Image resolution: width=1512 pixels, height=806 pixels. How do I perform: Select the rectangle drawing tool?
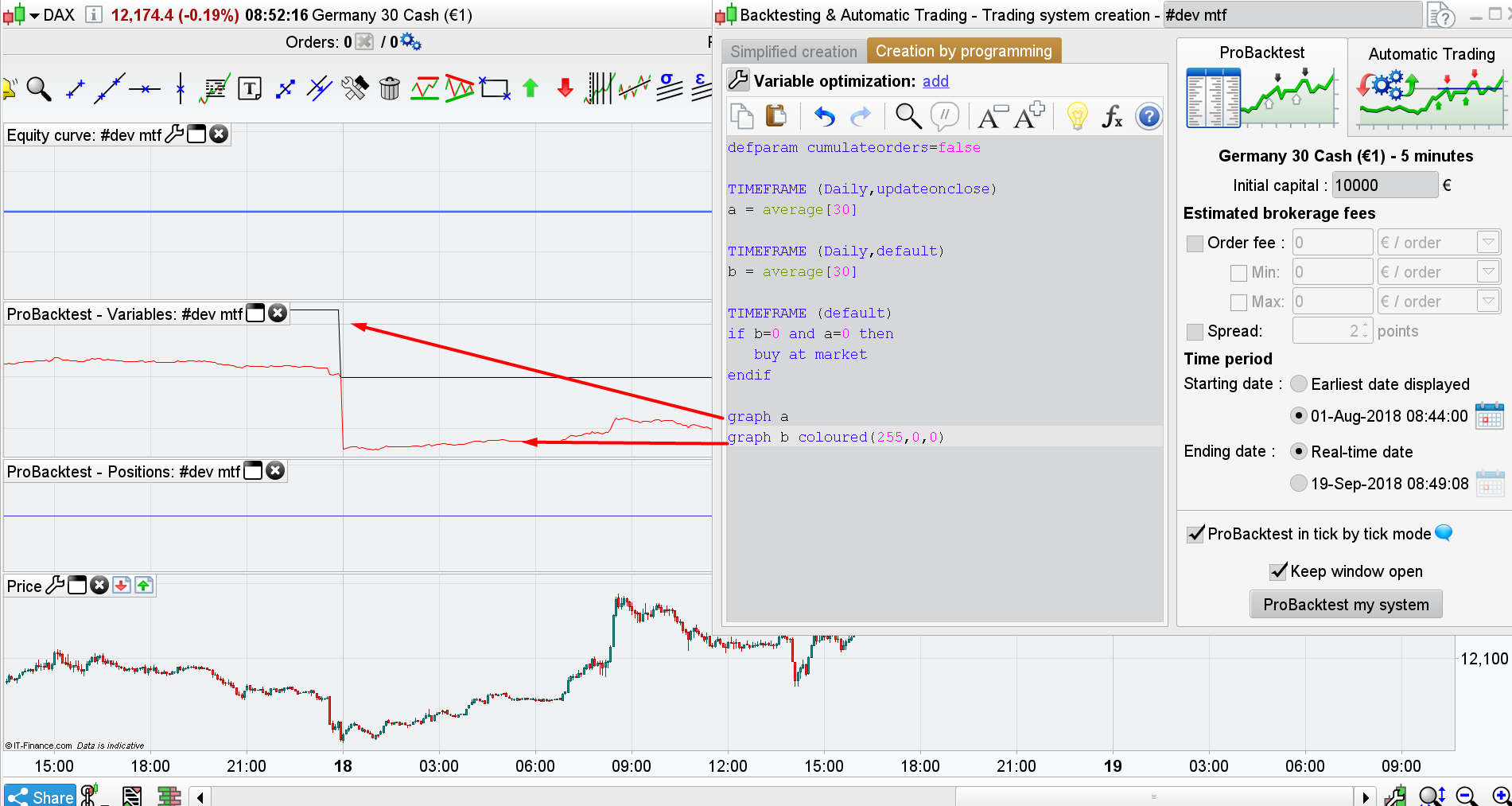[495, 88]
